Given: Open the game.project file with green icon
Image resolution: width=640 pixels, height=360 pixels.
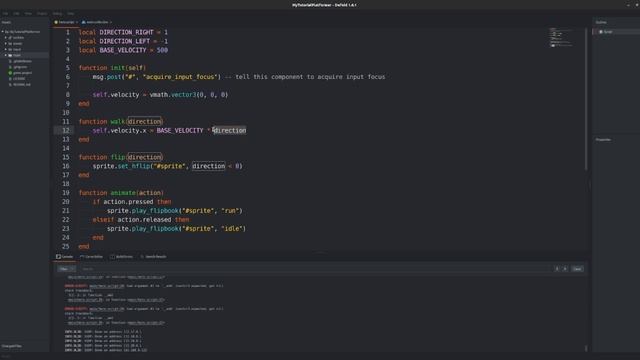Looking at the screenshot, I should pos(22,73).
